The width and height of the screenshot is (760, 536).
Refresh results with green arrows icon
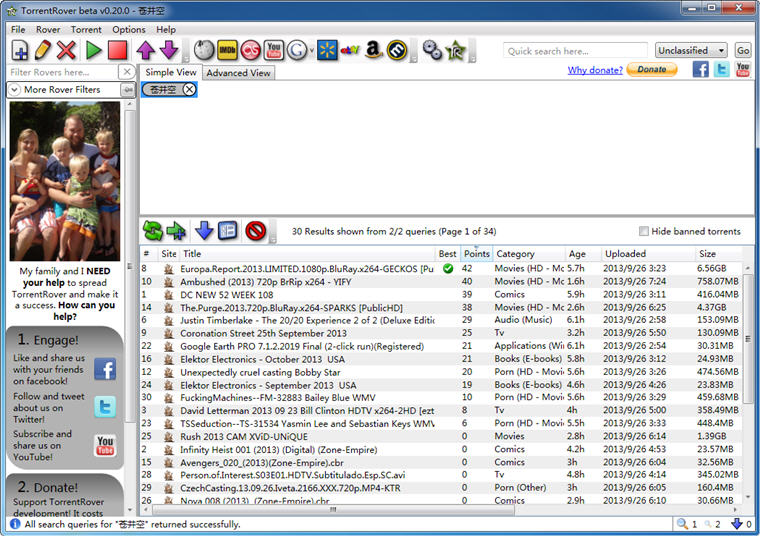pos(153,231)
